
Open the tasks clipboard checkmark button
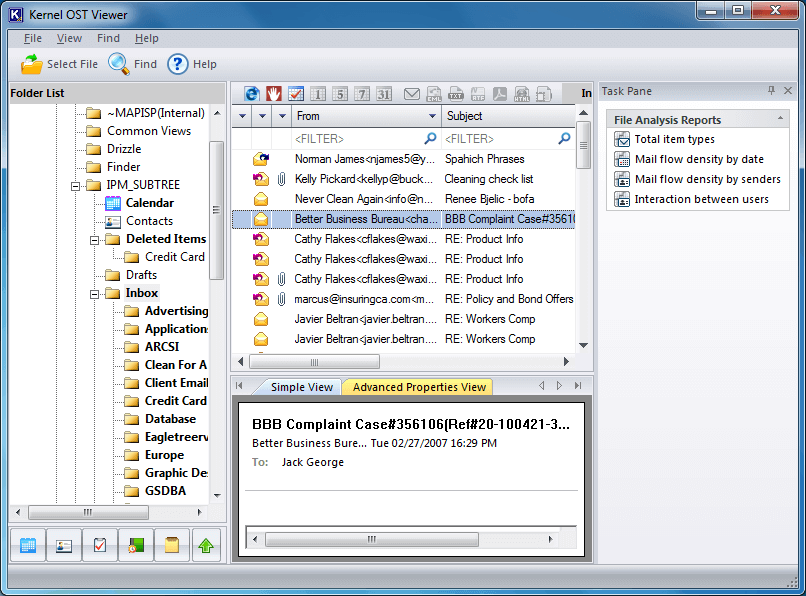click(99, 546)
